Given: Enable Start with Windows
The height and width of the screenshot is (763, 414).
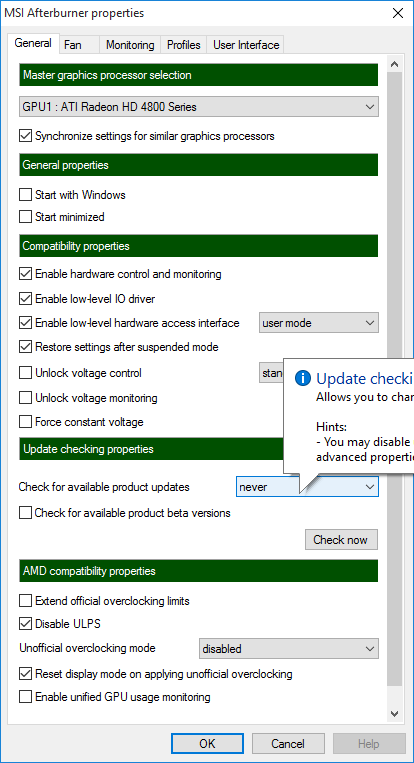Looking at the screenshot, I should click(x=25, y=195).
